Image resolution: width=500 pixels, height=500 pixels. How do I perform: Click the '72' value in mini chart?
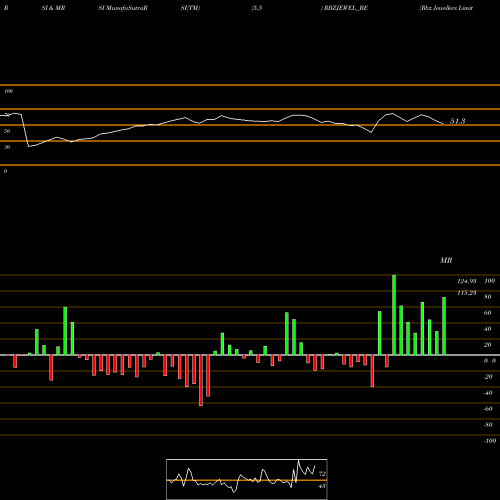pos(322,474)
